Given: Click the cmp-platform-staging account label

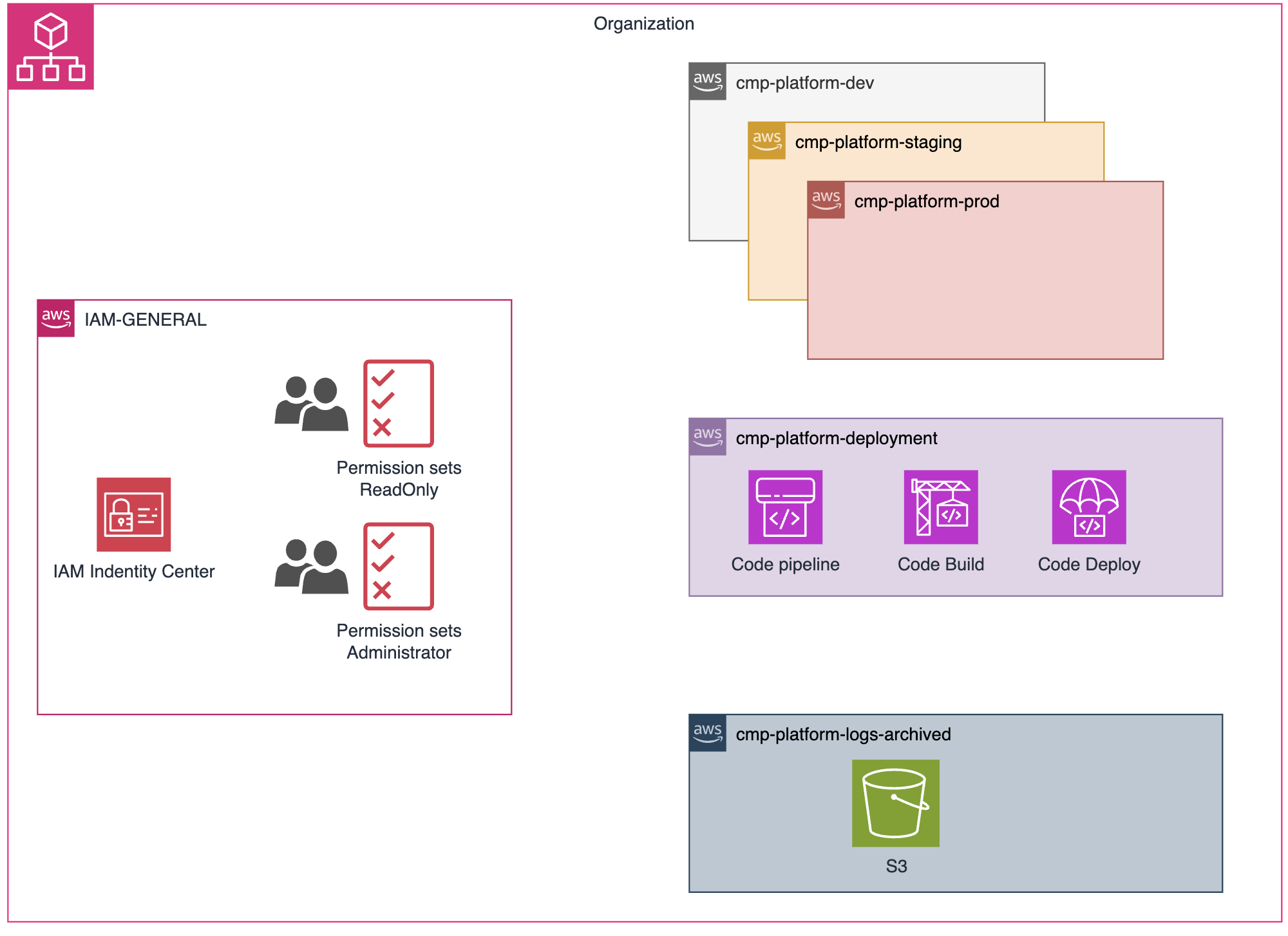Looking at the screenshot, I should pyautogui.click(x=878, y=142).
